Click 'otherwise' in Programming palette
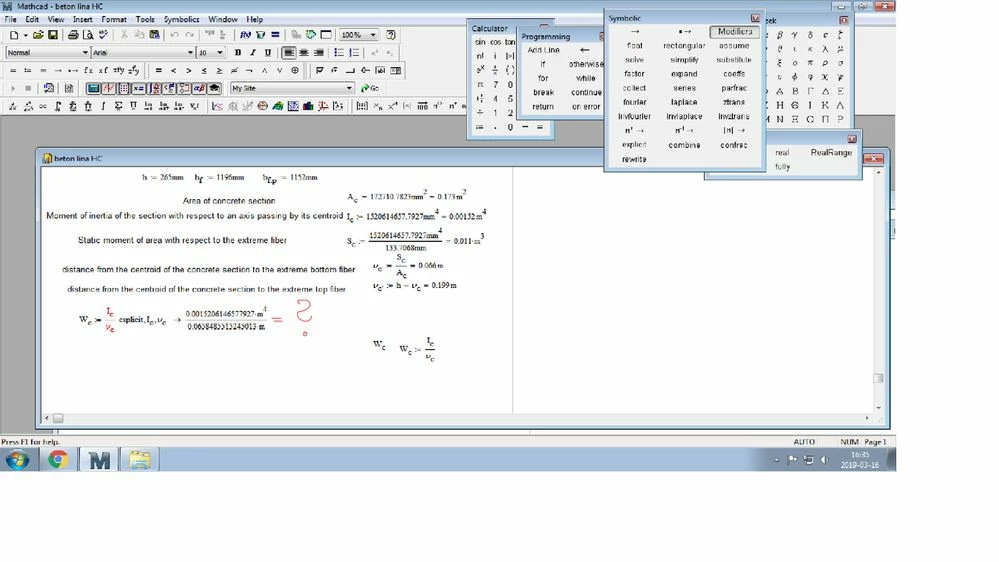 coord(586,64)
